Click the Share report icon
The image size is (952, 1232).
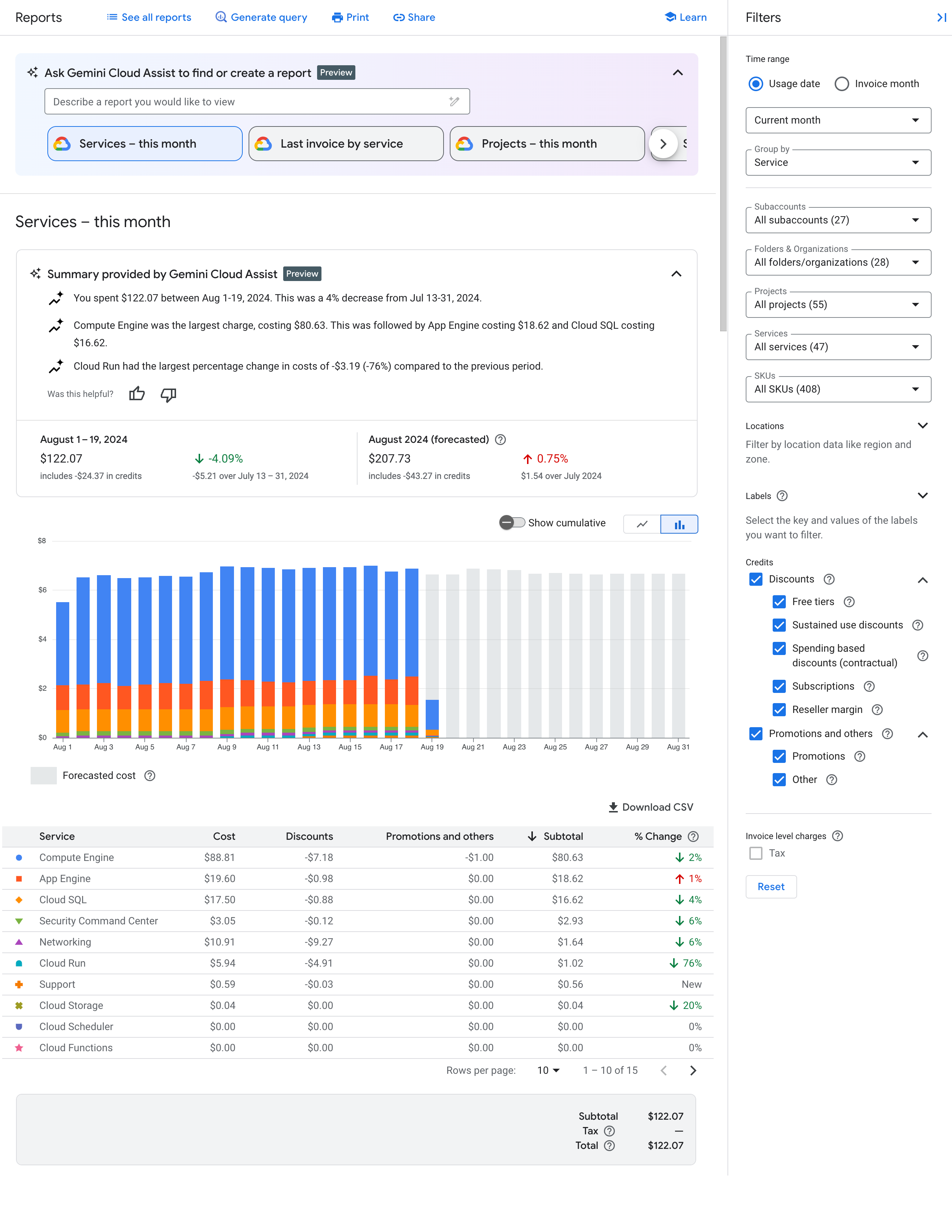pos(413,17)
